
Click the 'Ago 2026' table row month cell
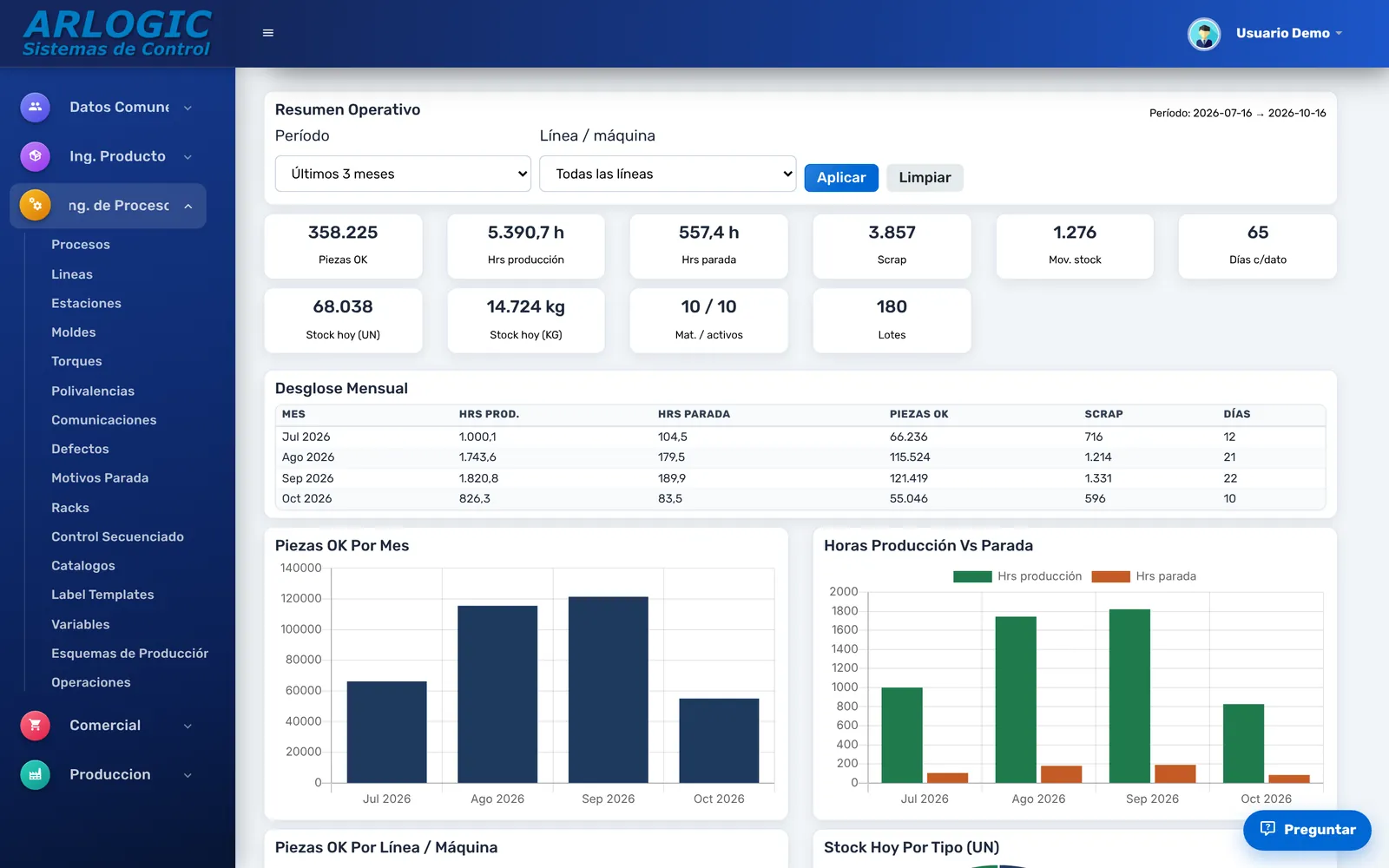coord(308,457)
